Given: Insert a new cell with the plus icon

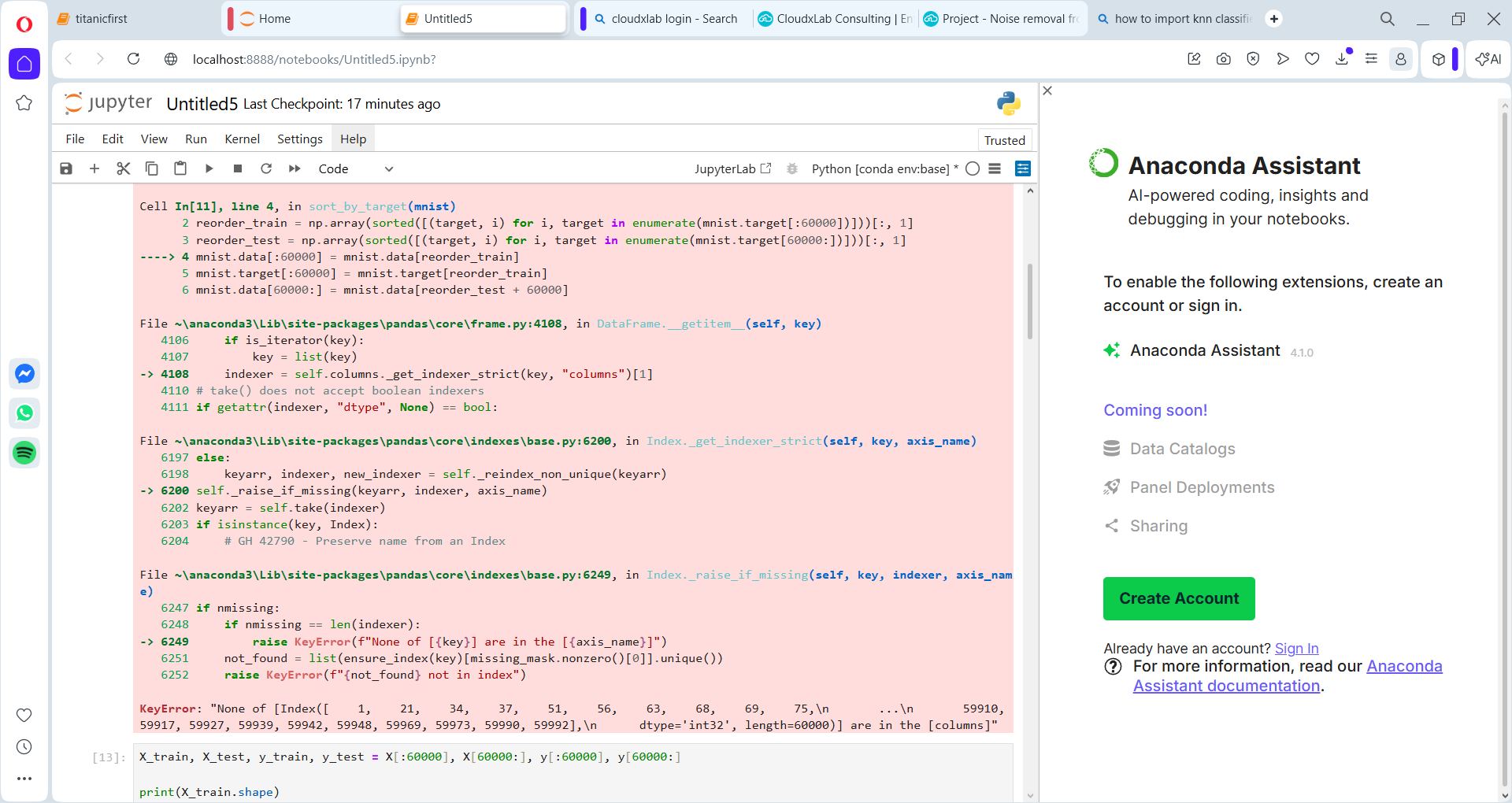Looking at the screenshot, I should click(94, 168).
